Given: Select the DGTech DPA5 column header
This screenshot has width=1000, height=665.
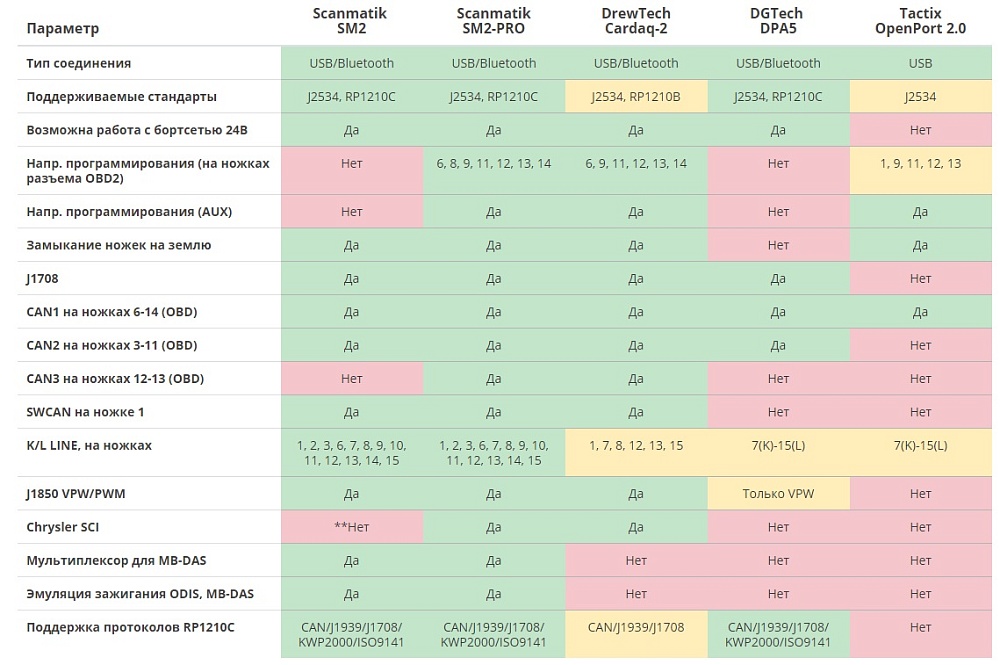Looking at the screenshot, I should [778, 21].
